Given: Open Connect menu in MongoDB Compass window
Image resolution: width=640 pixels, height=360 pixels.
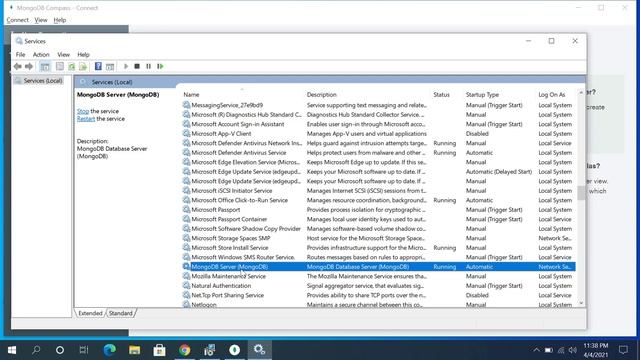Looking at the screenshot, I should click(x=18, y=20).
